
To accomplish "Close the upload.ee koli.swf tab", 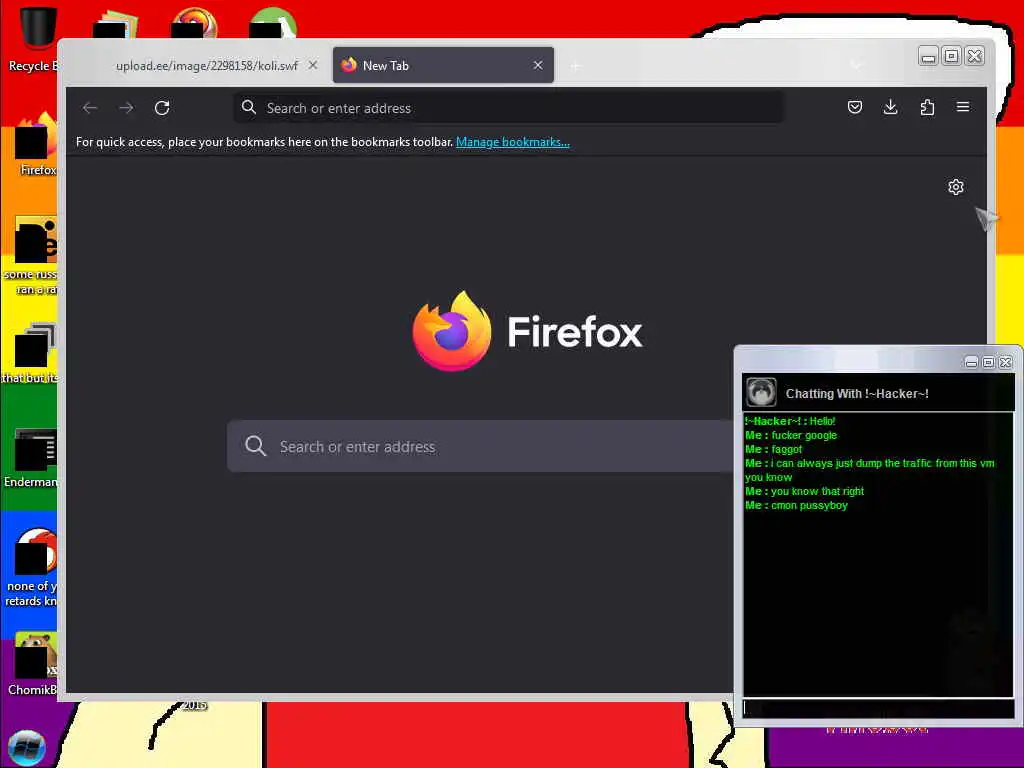I will [313, 65].
